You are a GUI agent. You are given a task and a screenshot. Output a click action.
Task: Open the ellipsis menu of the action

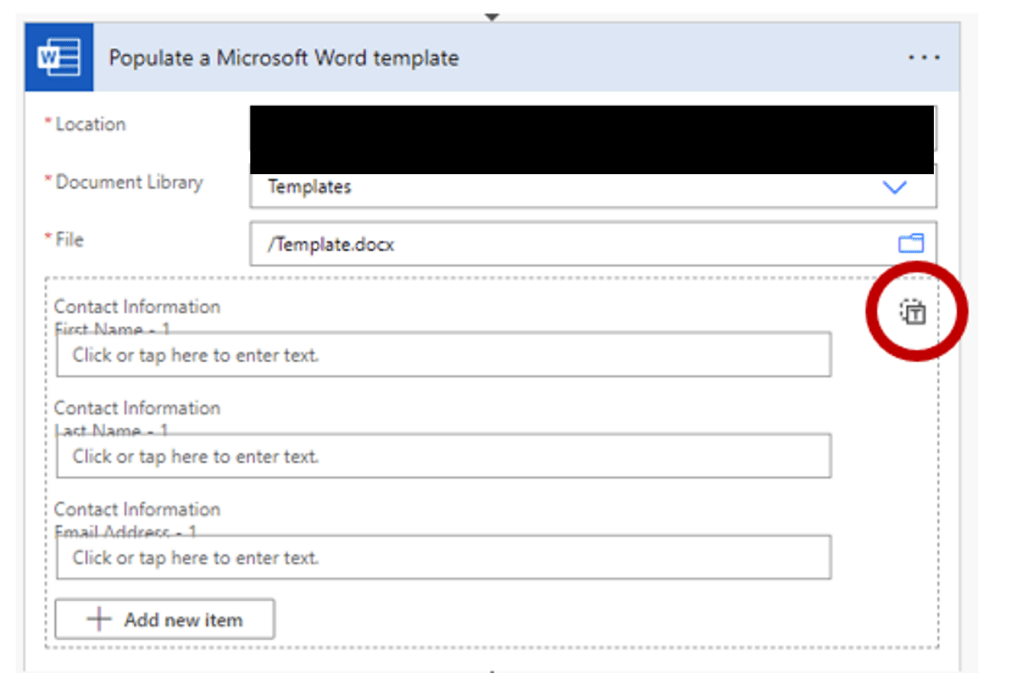click(x=923, y=58)
